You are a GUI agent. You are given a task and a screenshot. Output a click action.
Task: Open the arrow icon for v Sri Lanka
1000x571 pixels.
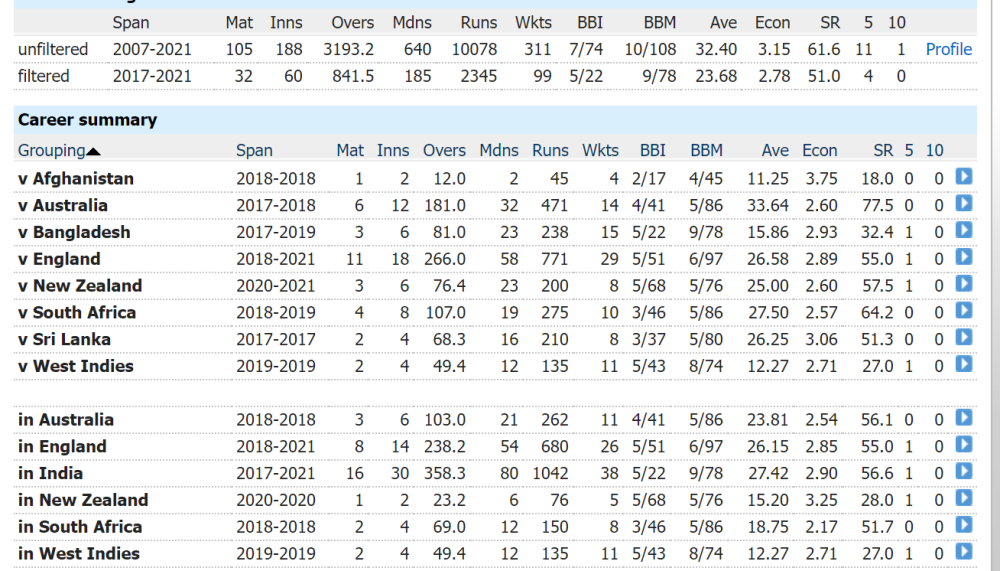click(964, 337)
